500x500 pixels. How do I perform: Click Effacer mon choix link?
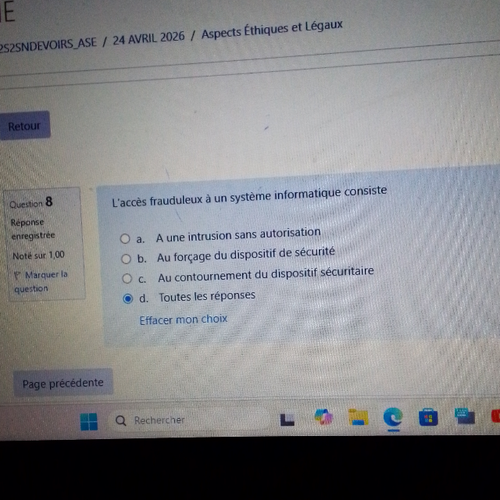tap(183, 319)
